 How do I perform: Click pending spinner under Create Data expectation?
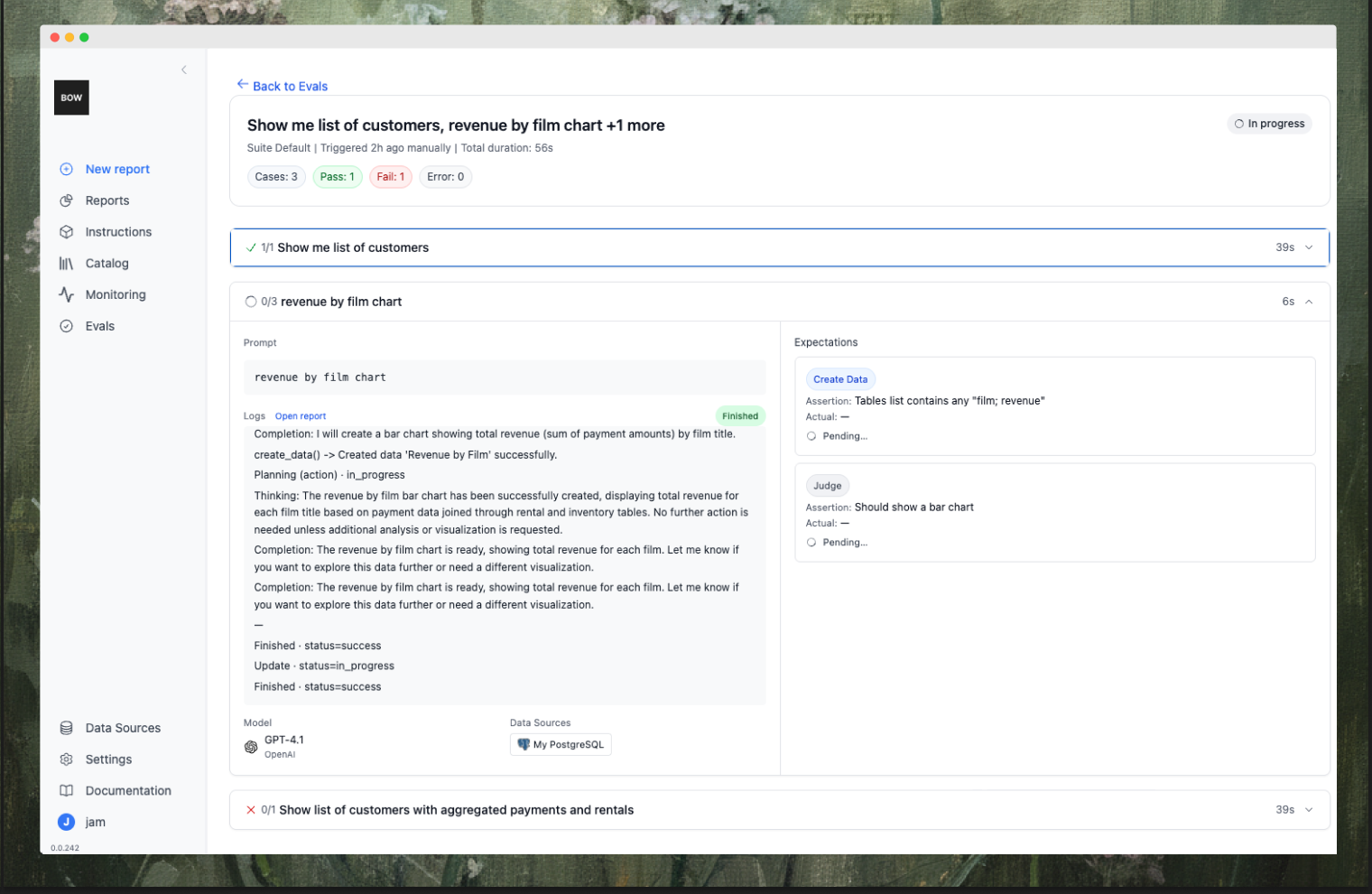pyautogui.click(x=811, y=436)
